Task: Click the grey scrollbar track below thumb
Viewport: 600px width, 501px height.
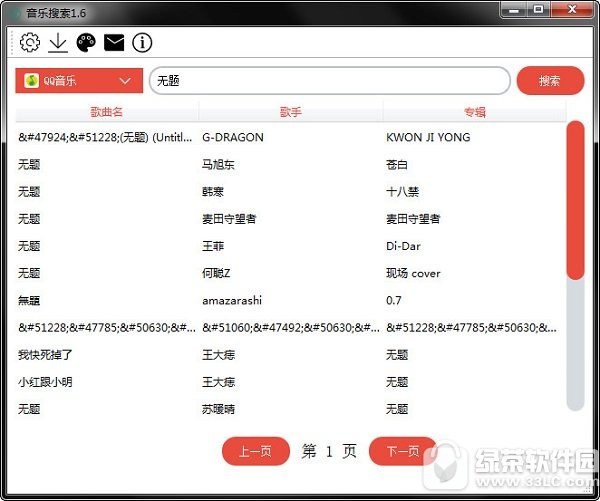Action: tap(575, 344)
